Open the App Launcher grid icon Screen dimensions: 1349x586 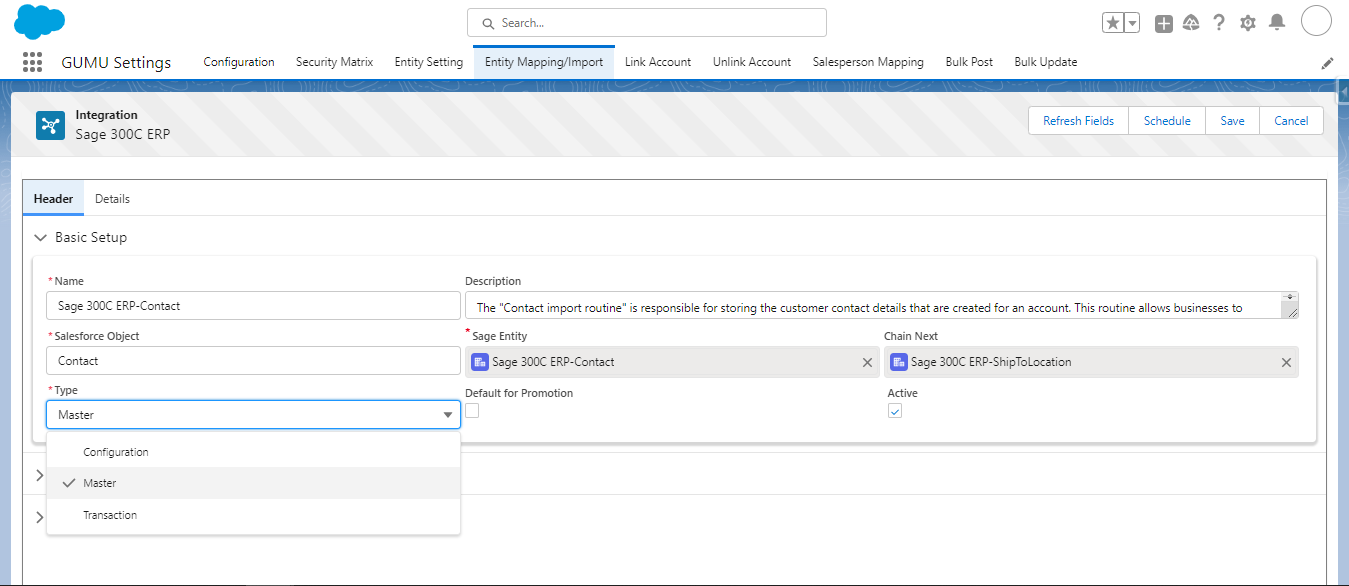[32, 62]
